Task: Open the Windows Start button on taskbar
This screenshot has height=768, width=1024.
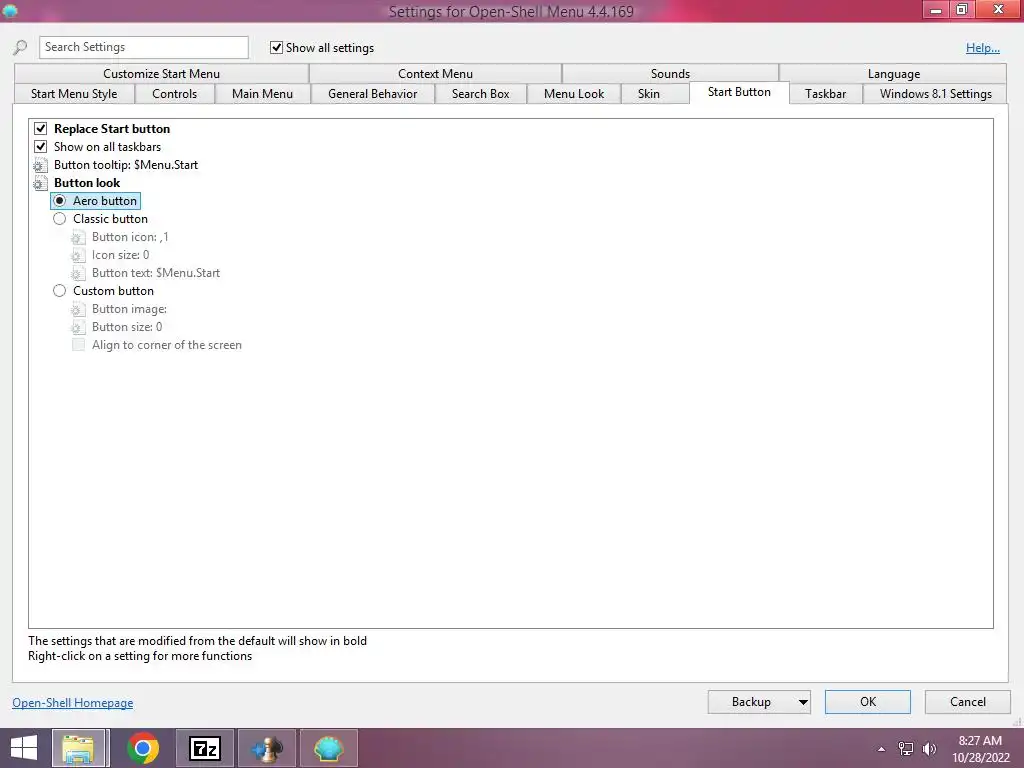Action: pyautogui.click(x=24, y=748)
